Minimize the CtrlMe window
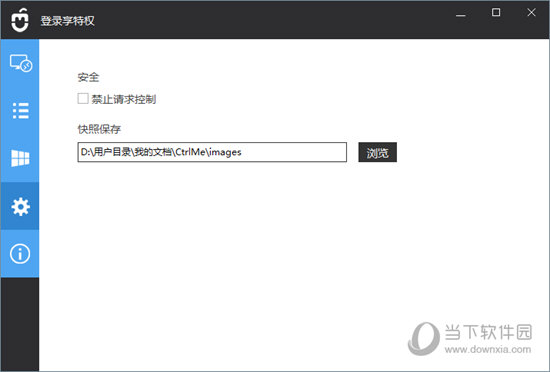 [461, 15]
